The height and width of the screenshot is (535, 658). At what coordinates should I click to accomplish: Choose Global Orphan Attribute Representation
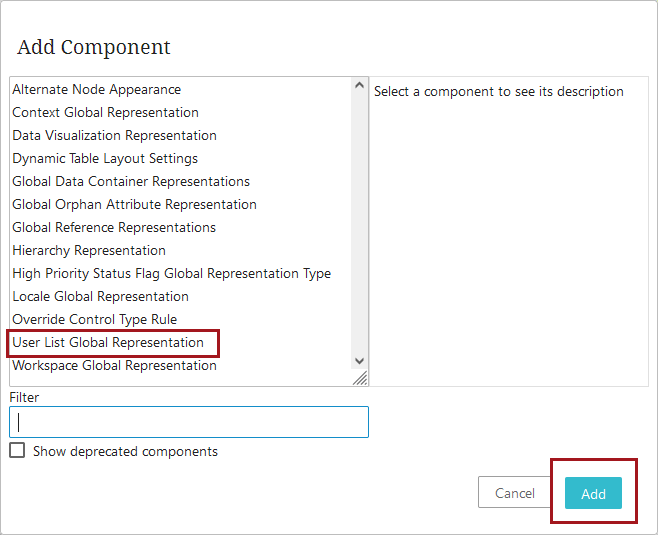[134, 205]
